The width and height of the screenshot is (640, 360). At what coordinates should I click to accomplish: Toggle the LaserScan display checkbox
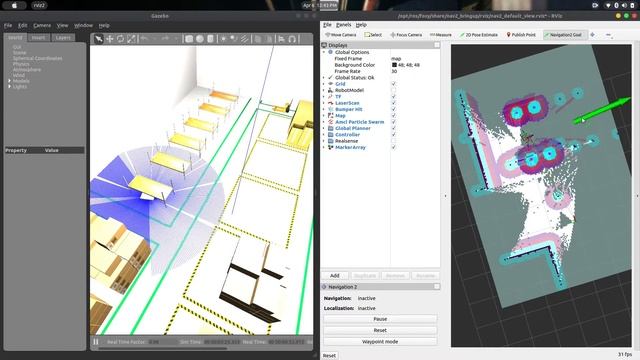(x=393, y=103)
